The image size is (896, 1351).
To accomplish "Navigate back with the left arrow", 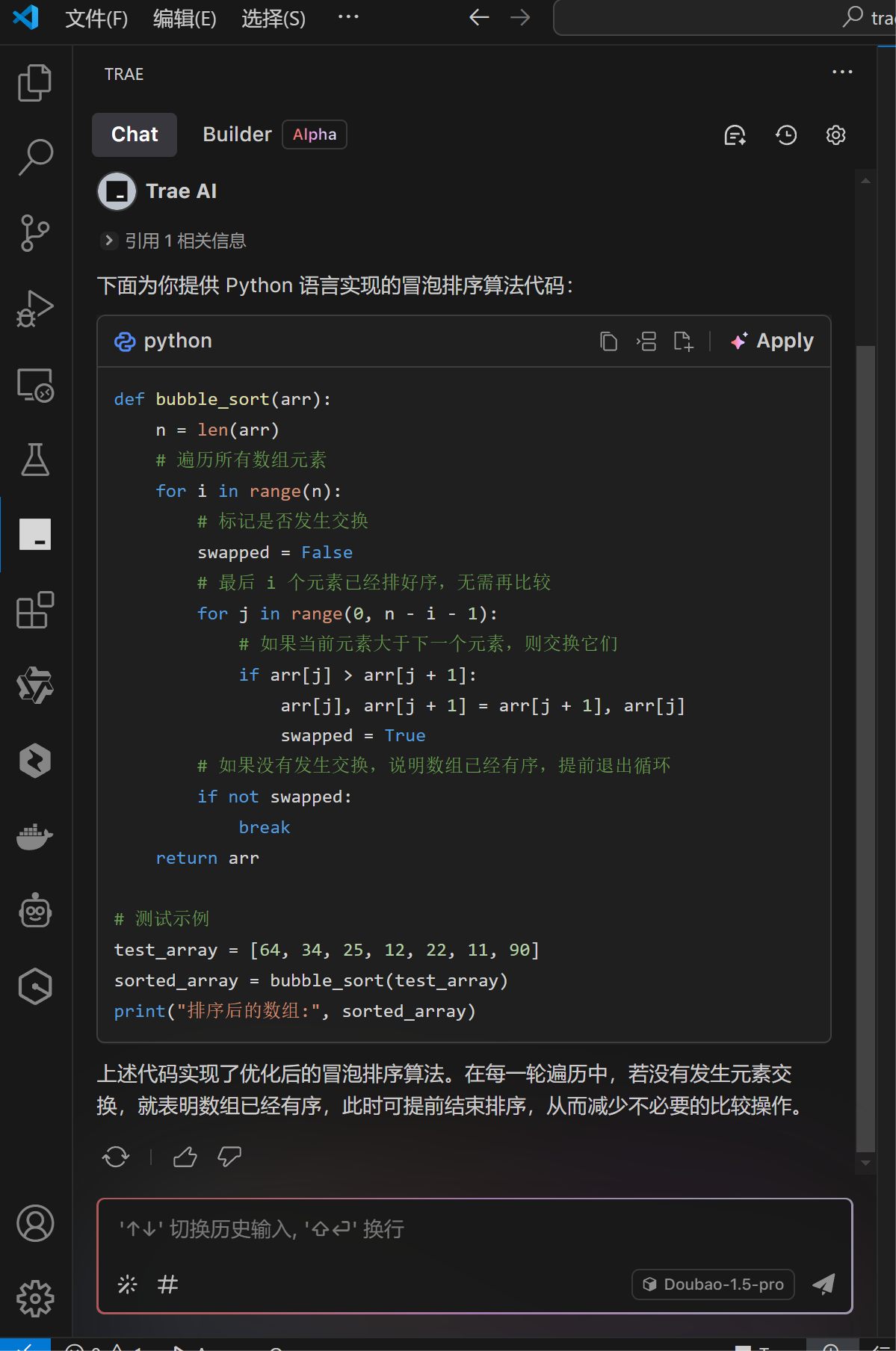I will [479, 17].
